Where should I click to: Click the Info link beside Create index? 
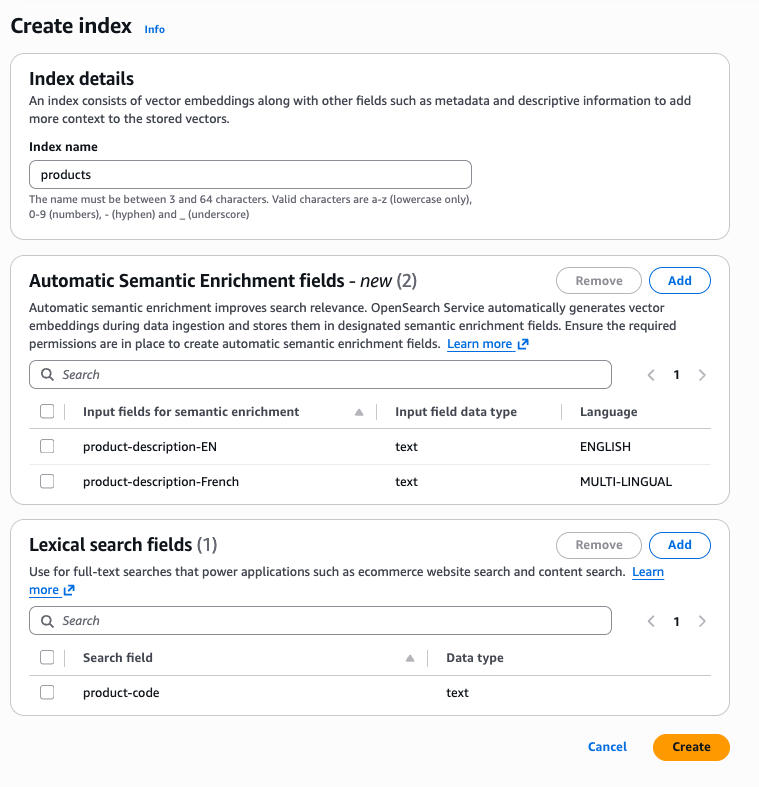[x=154, y=29]
